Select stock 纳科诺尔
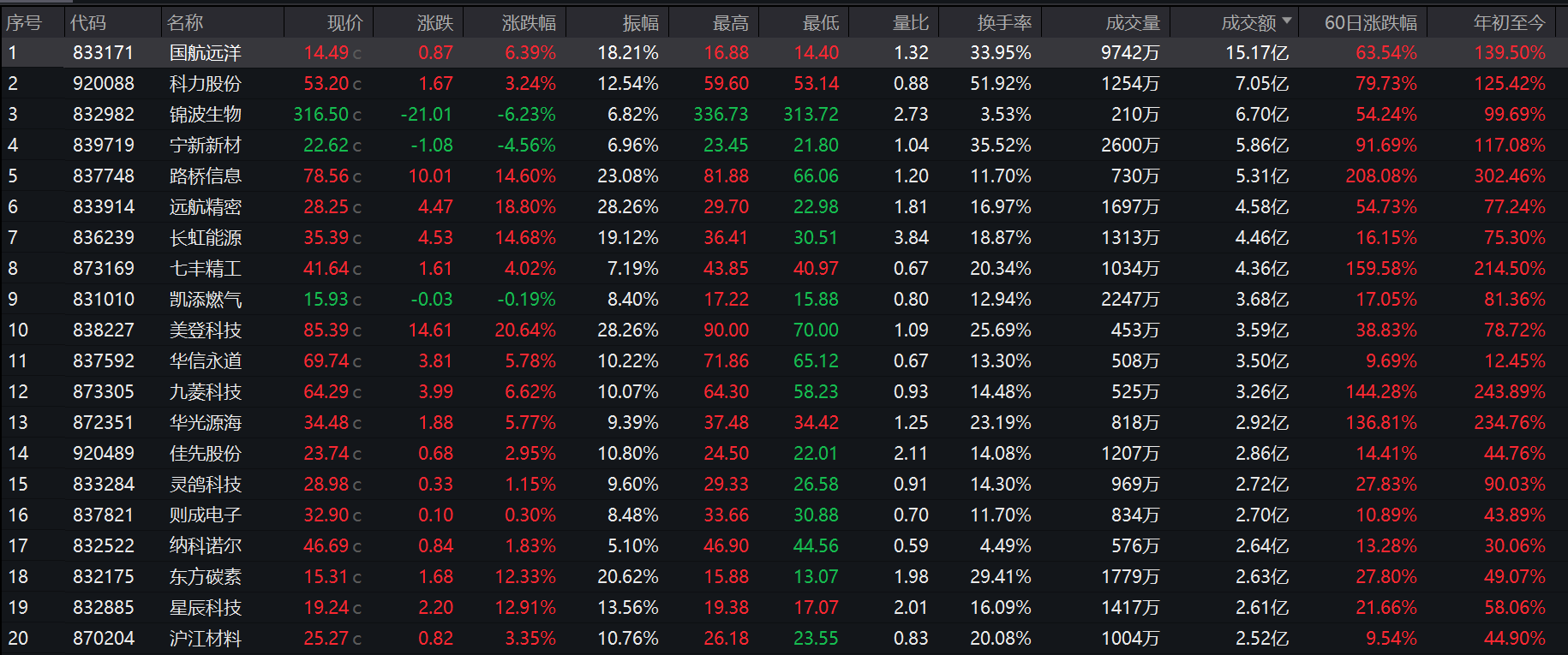1568x655 pixels. click(x=206, y=546)
